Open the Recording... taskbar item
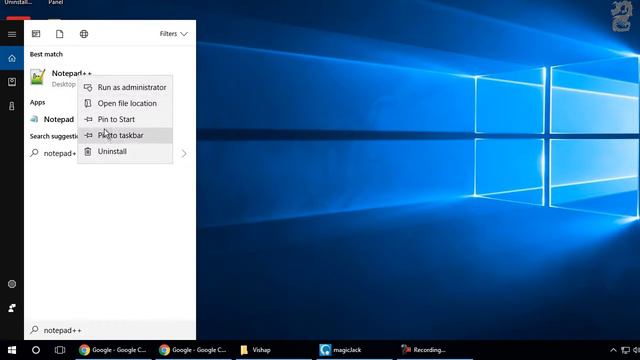640x360 pixels. [435, 350]
